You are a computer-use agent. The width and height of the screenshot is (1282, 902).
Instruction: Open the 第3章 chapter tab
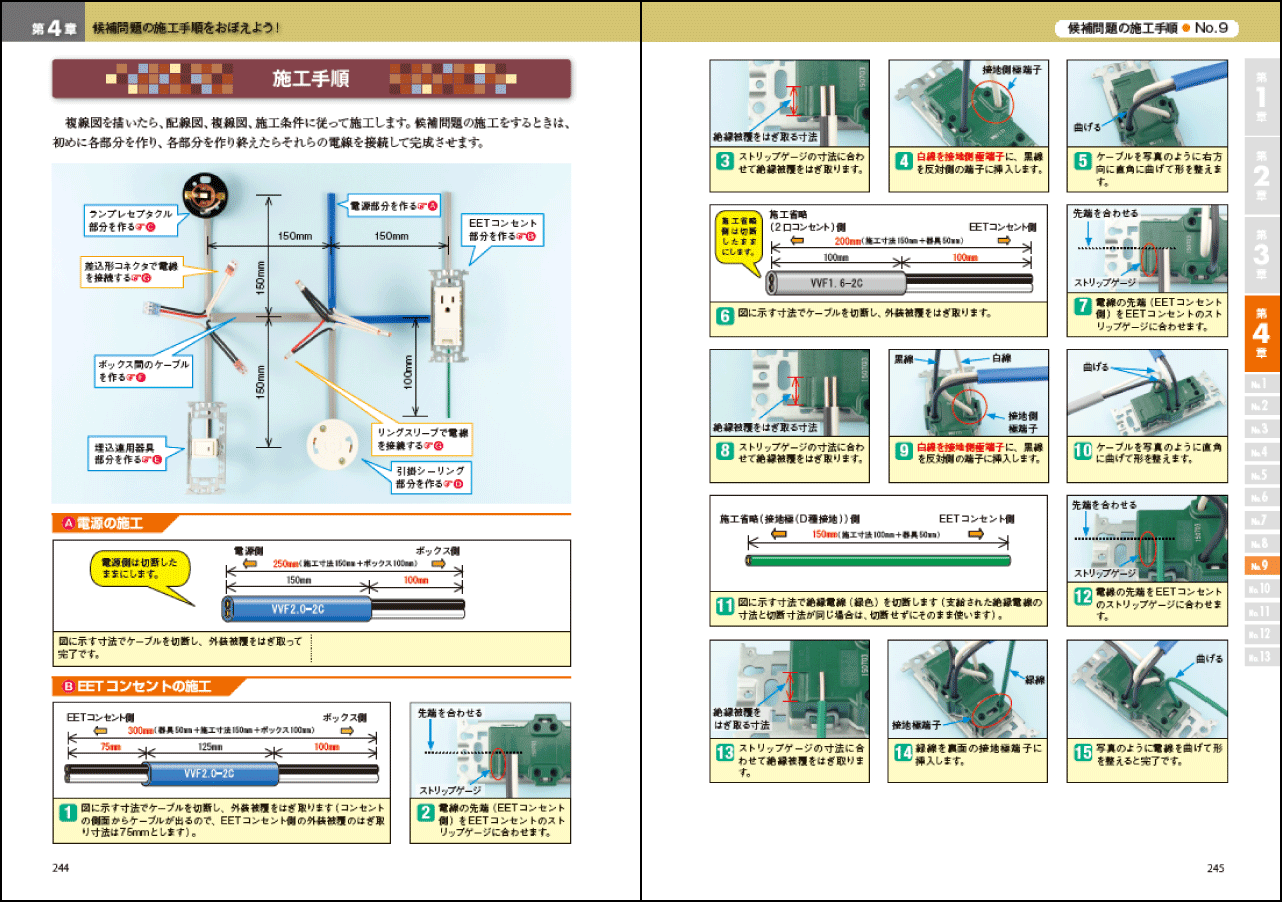1261,255
